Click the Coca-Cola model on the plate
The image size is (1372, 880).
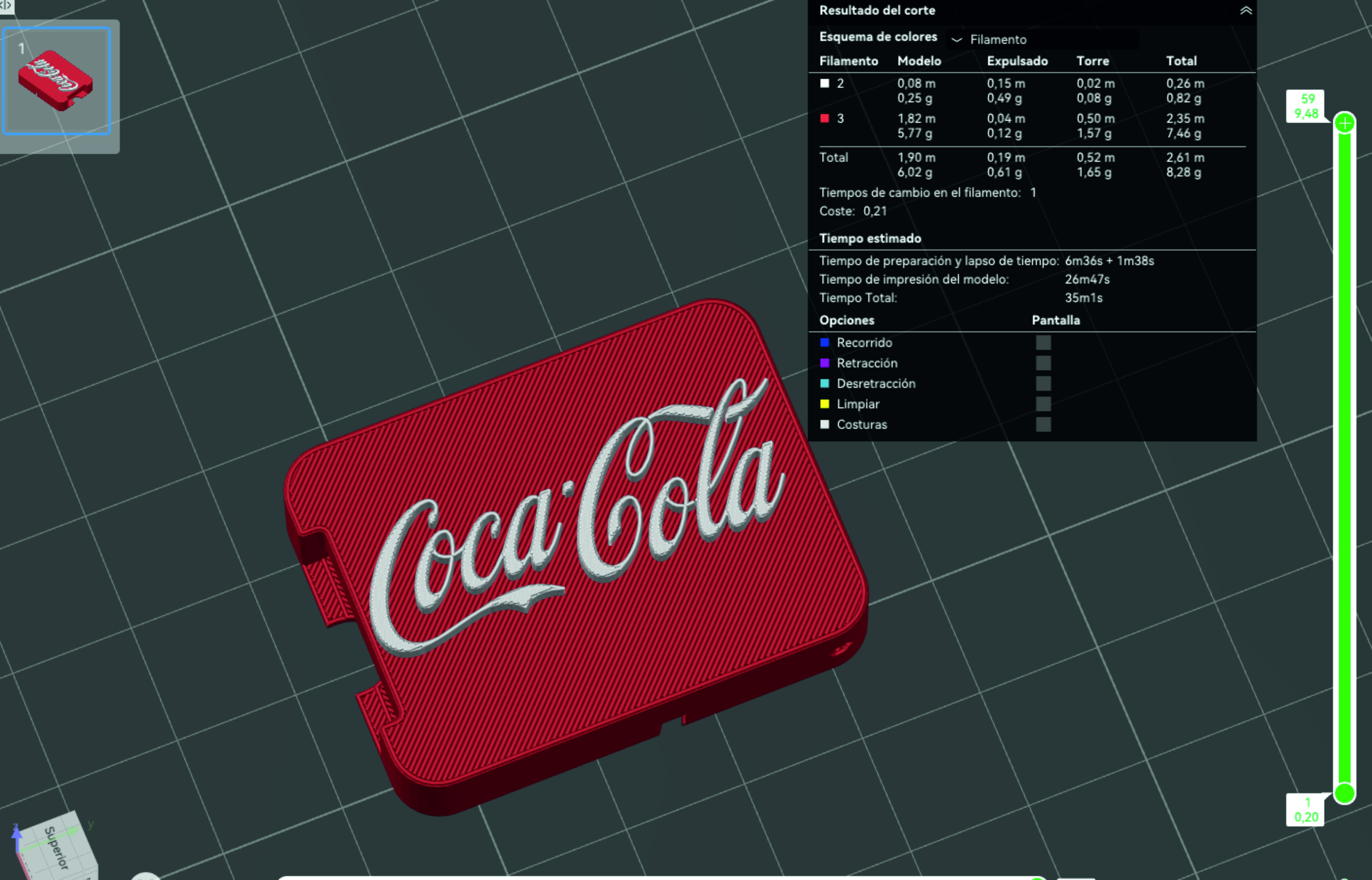(576, 557)
